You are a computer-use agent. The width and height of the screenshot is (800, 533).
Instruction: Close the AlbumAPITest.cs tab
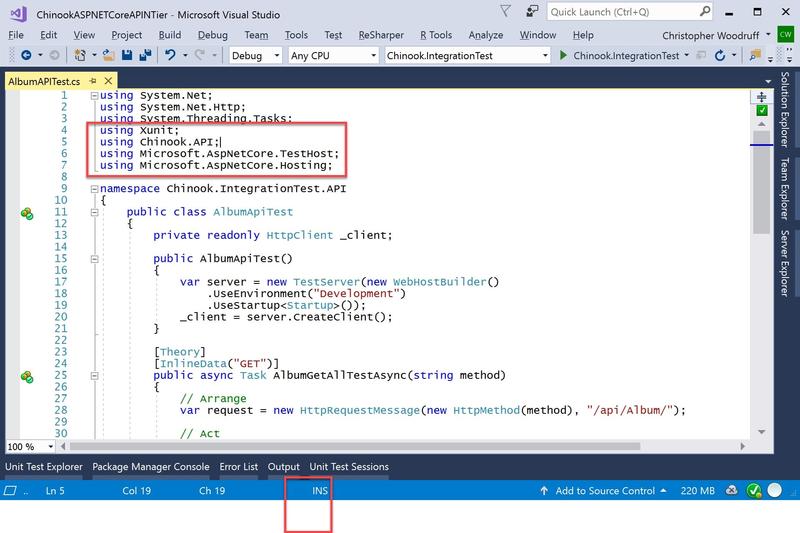108,81
